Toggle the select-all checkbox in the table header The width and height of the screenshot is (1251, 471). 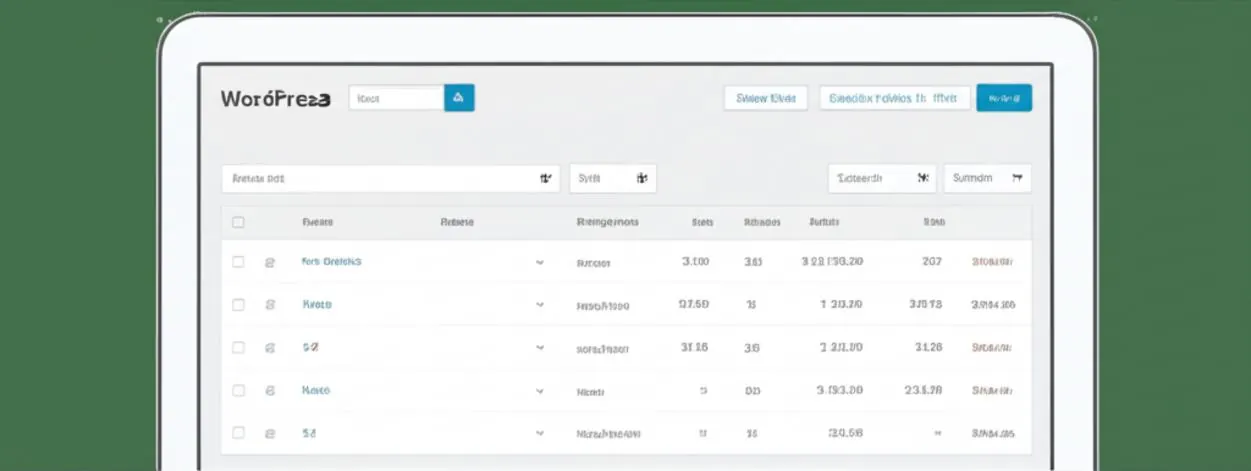coord(238,222)
